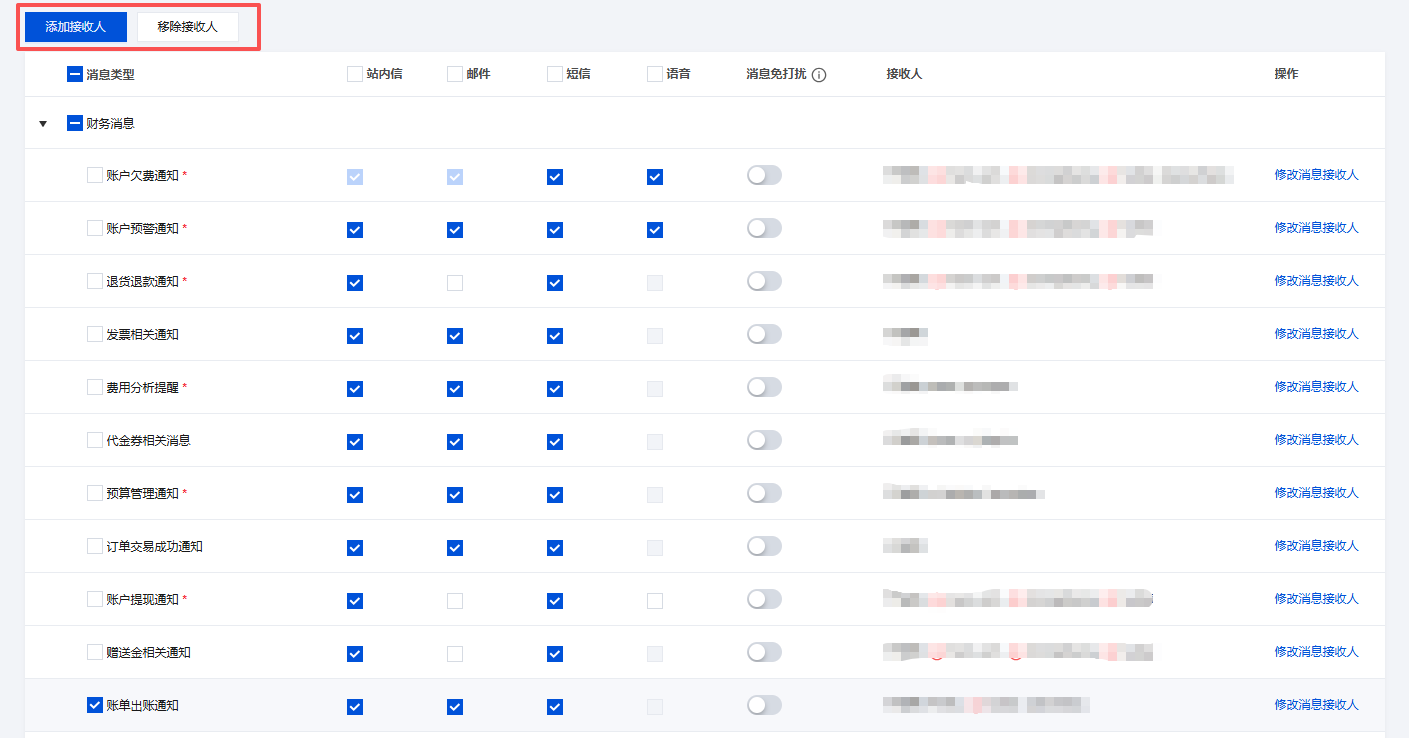Image resolution: width=1409 pixels, height=738 pixels.
Task: Uncheck 语音 for 账户预警通知
Action: [x=655, y=230]
